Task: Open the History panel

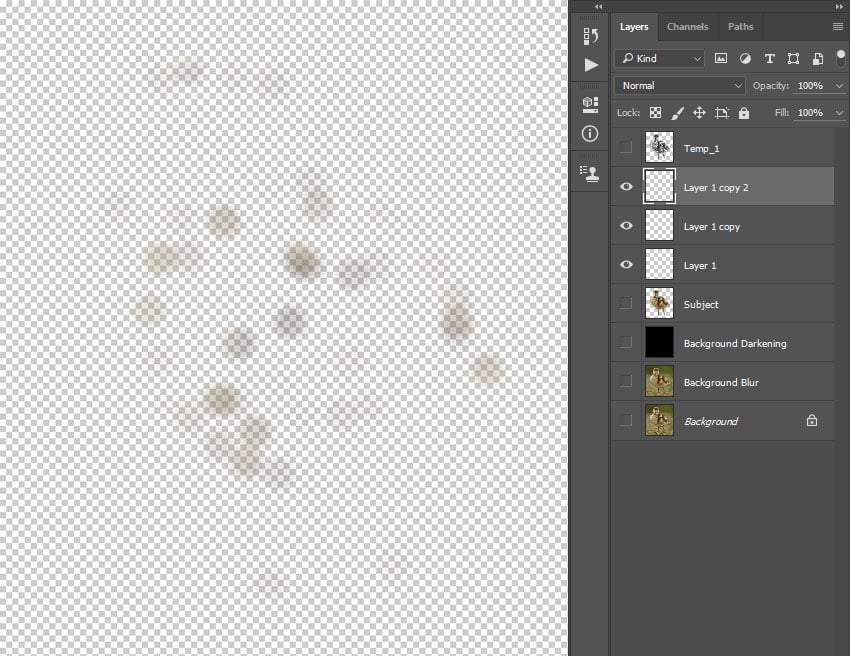Action: [590, 37]
